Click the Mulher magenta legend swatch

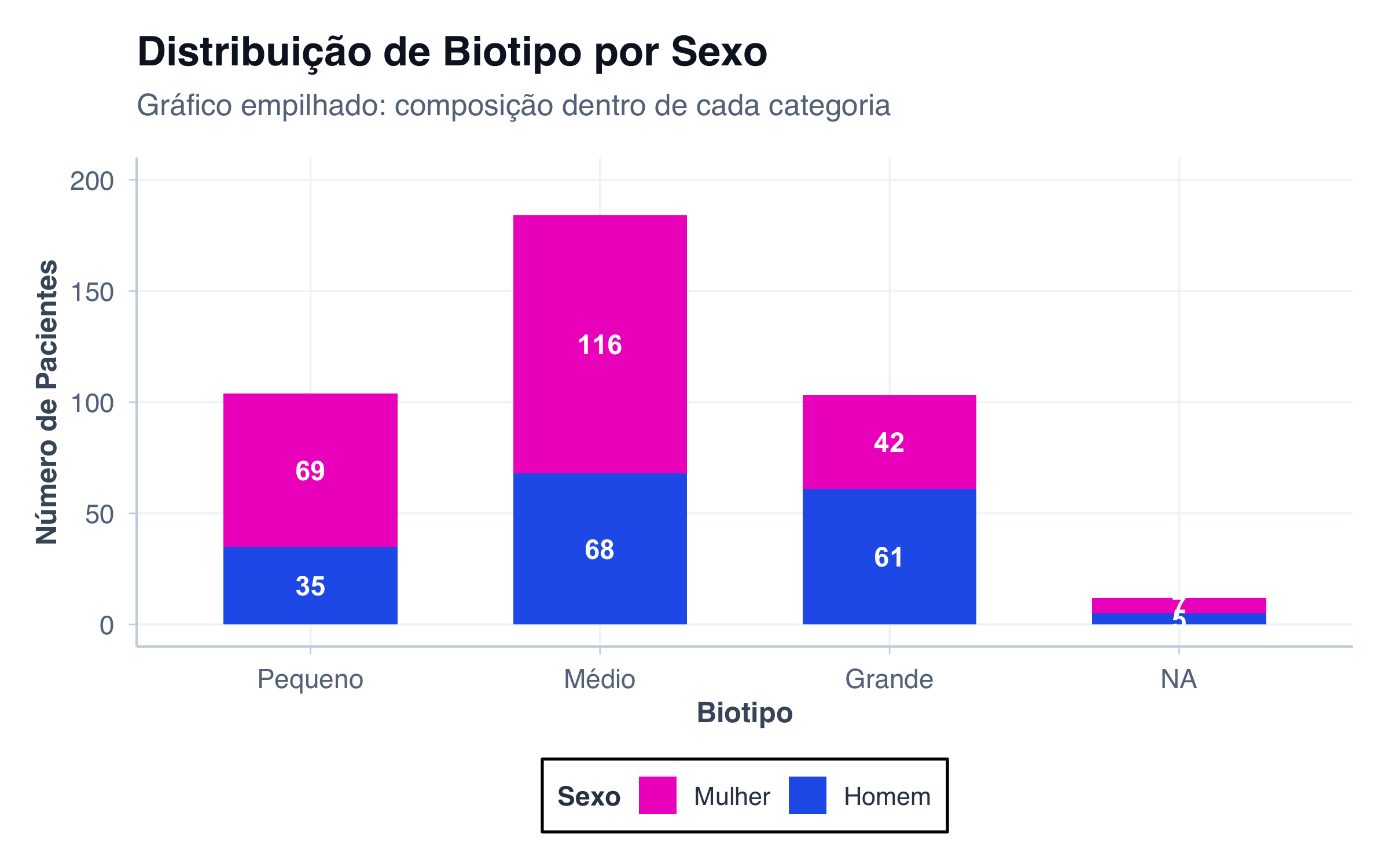click(x=657, y=795)
